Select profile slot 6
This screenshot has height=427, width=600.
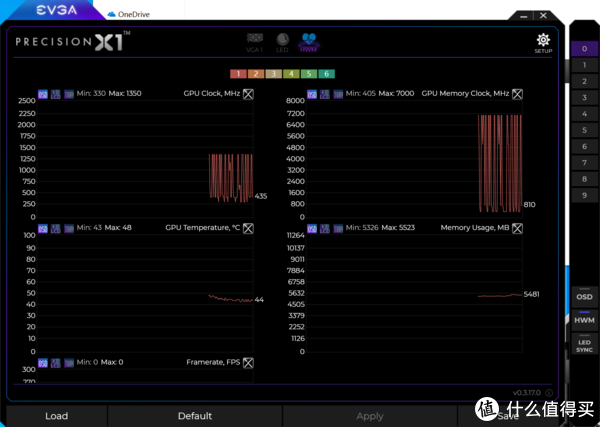(584, 147)
